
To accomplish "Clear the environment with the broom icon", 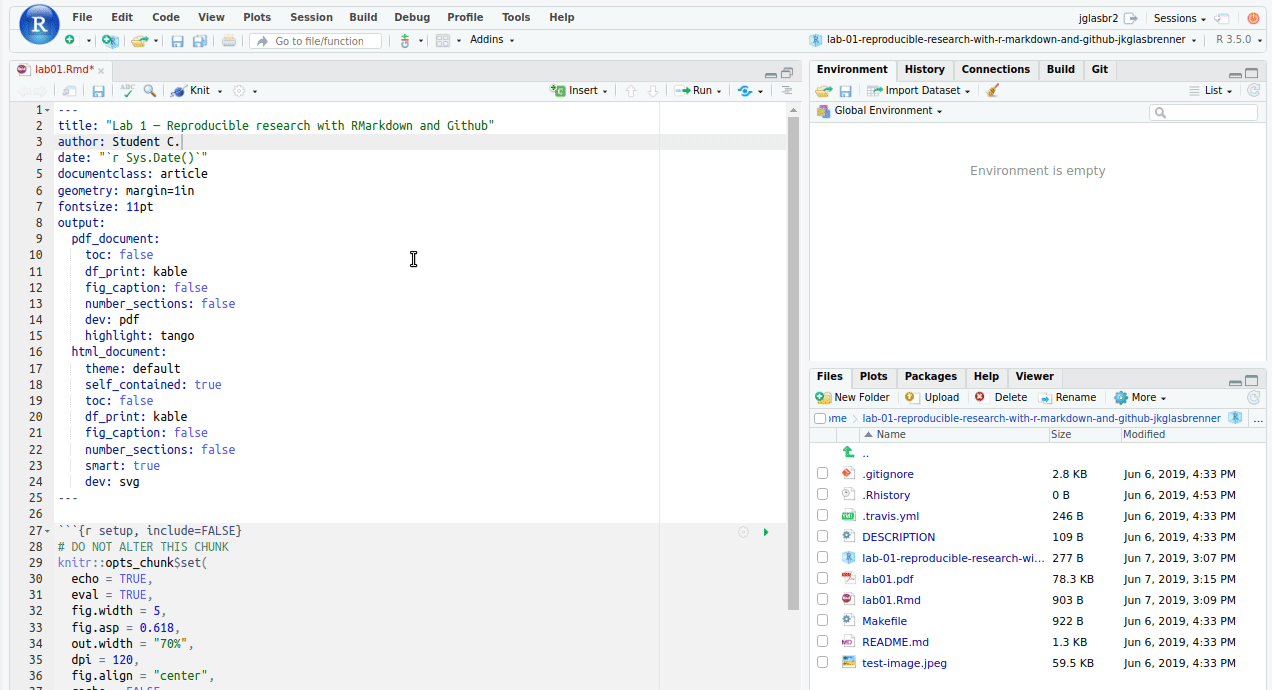I will coord(992,91).
